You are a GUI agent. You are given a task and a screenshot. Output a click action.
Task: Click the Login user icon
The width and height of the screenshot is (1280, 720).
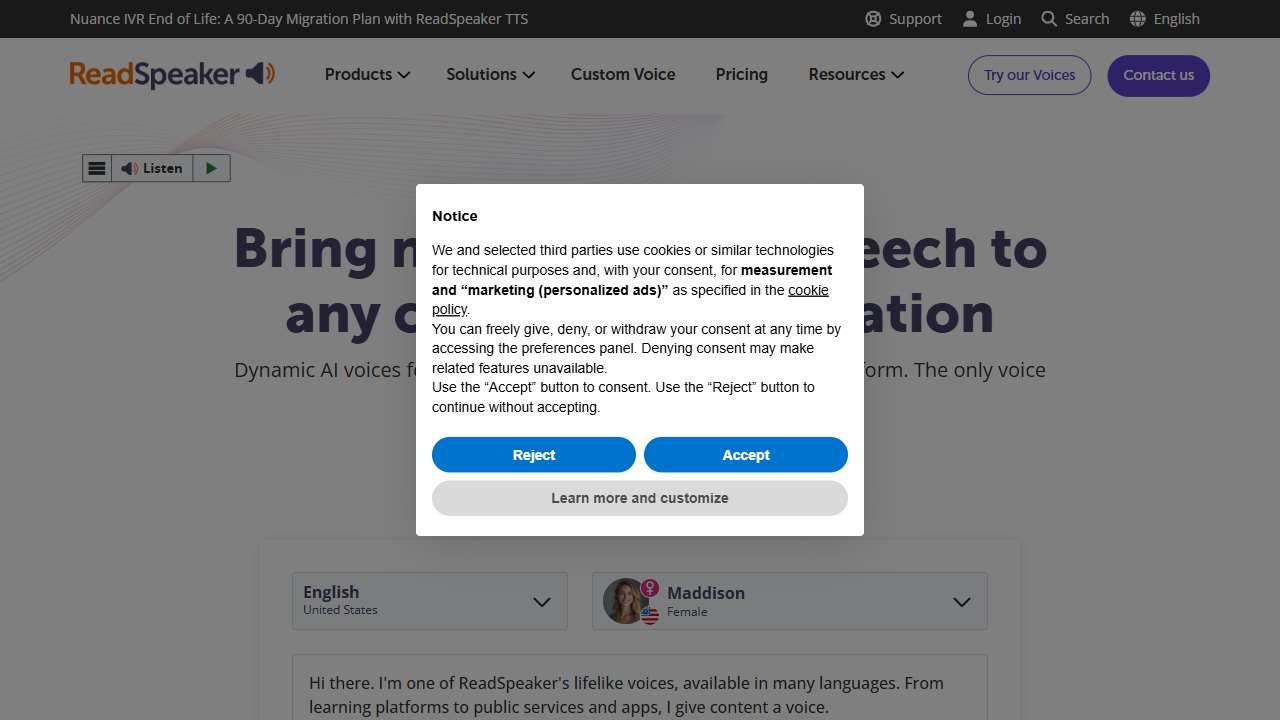[970, 19]
